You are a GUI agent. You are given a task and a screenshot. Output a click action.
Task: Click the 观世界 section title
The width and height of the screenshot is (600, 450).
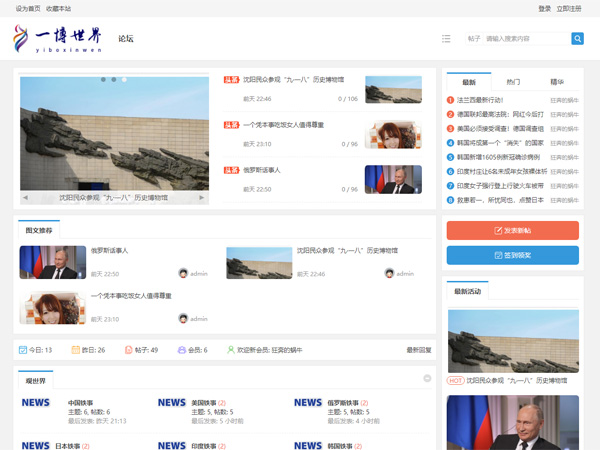[36, 381]
